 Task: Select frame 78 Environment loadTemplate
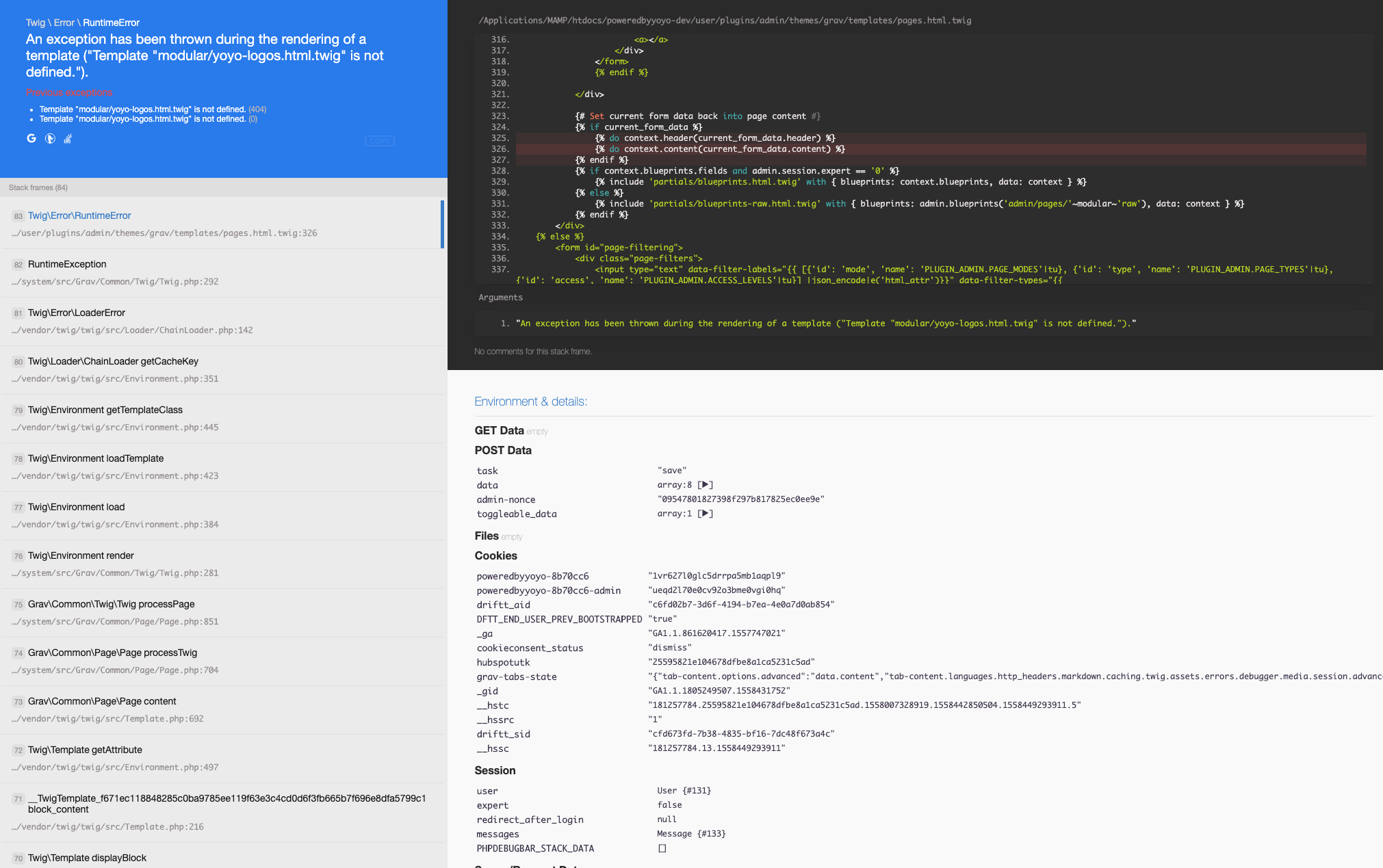click(x=222, y=467)
